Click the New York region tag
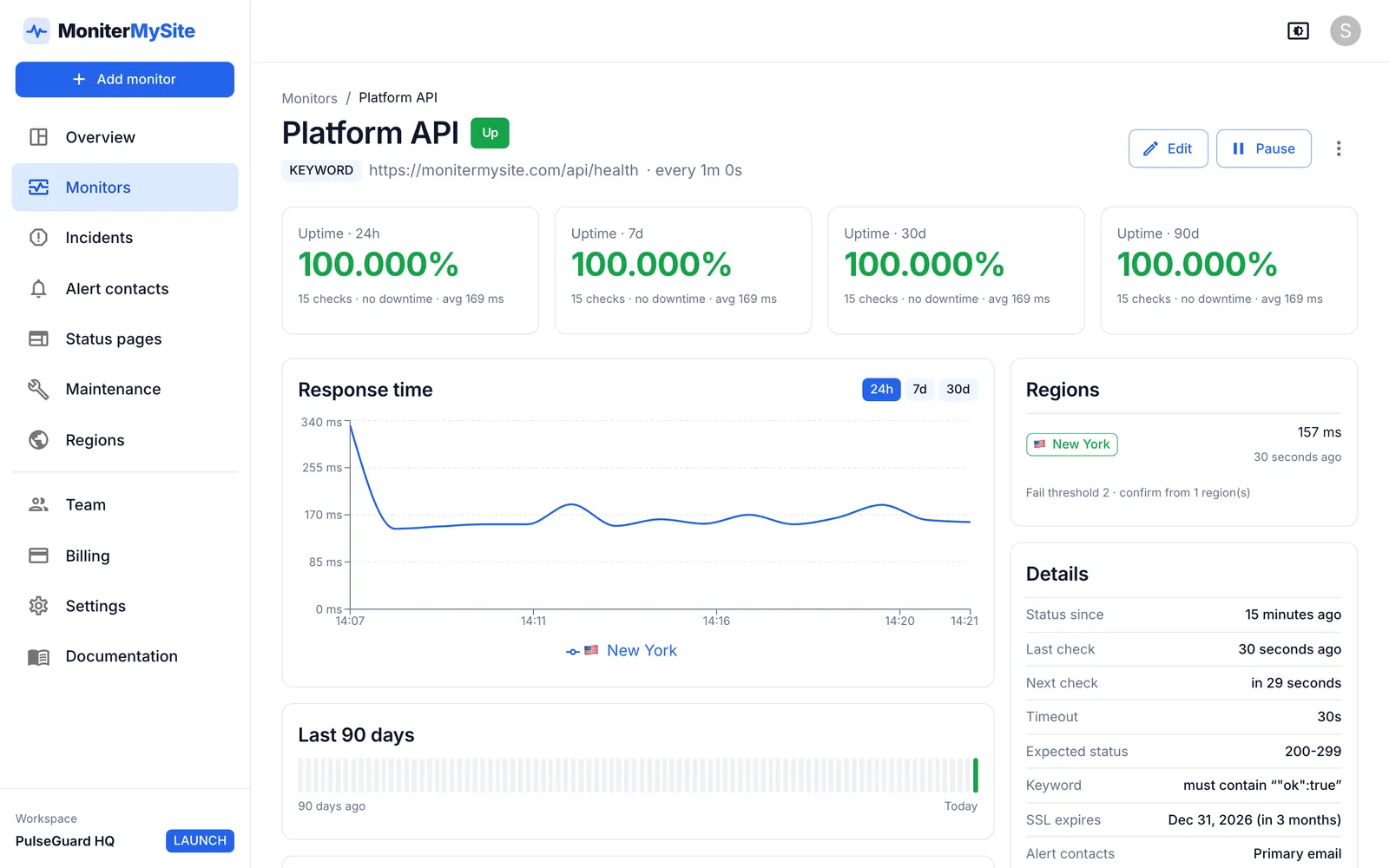 1072,444
